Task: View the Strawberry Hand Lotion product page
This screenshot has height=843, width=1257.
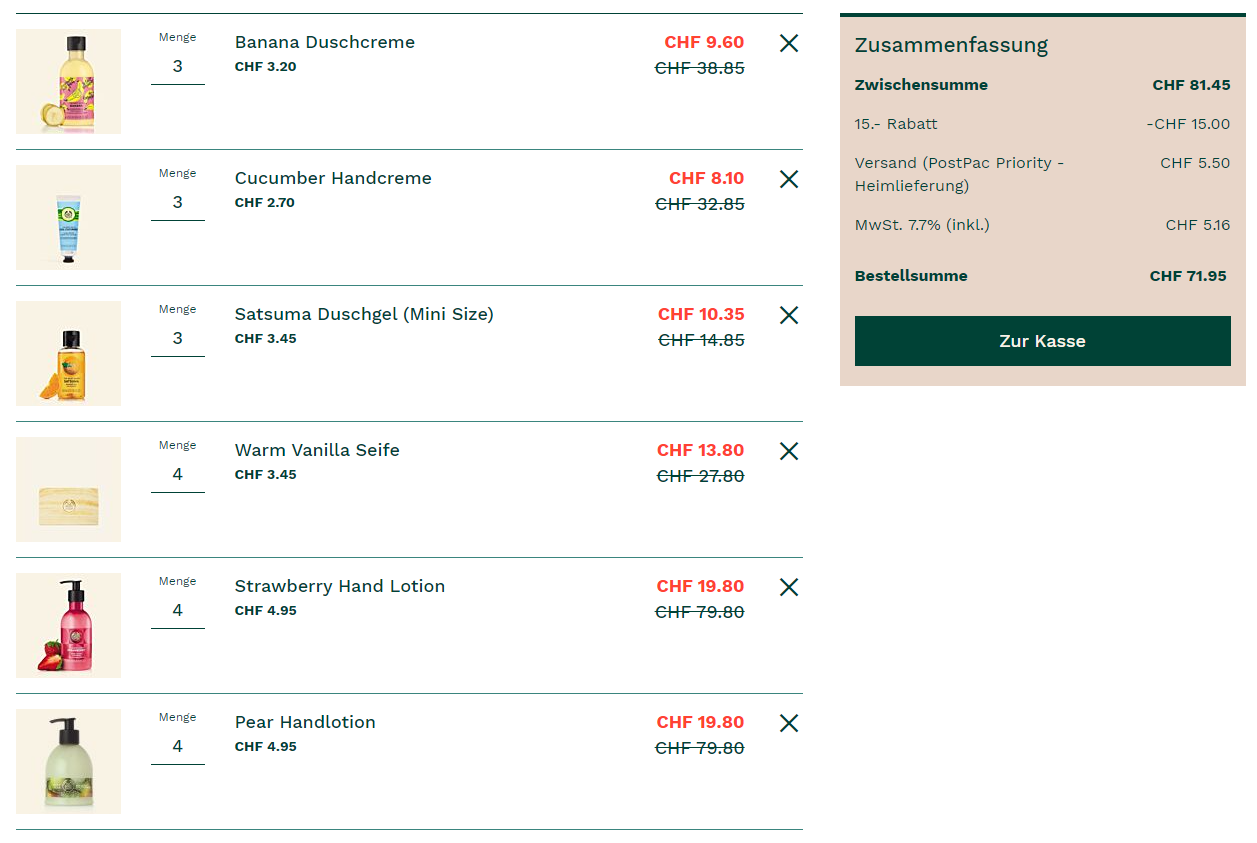Action: (x=340, y=586)
